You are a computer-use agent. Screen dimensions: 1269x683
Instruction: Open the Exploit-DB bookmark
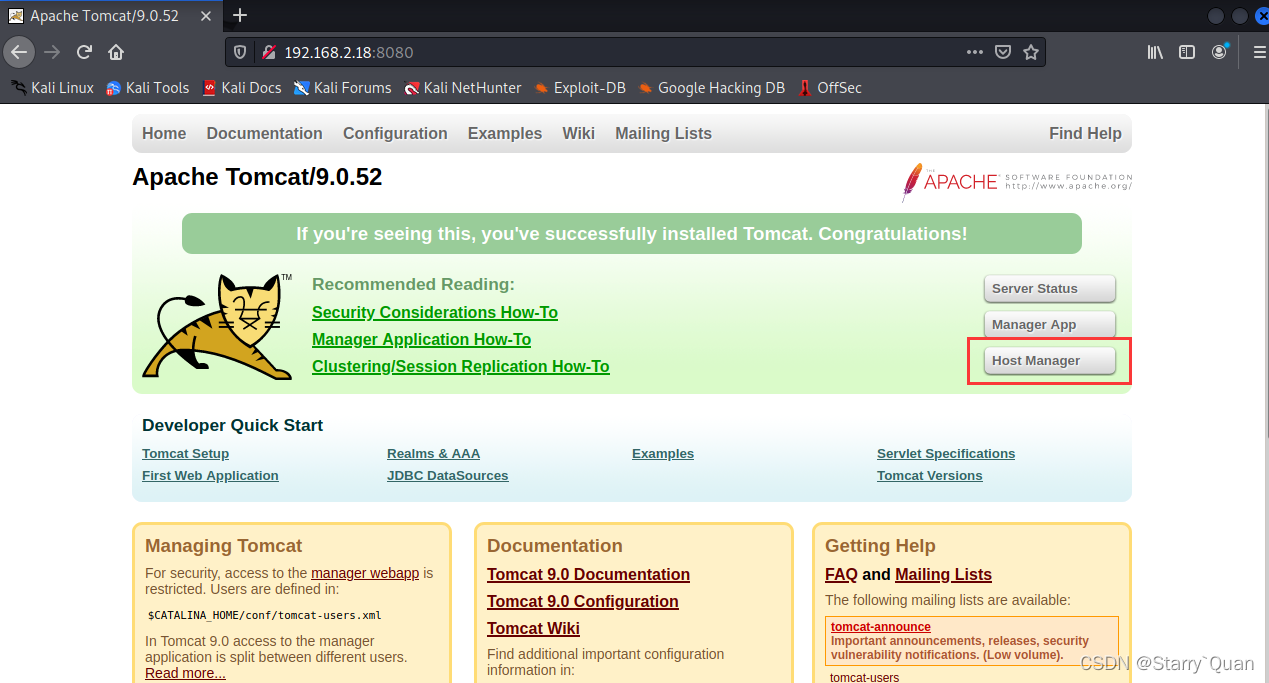tap(579, 88)
